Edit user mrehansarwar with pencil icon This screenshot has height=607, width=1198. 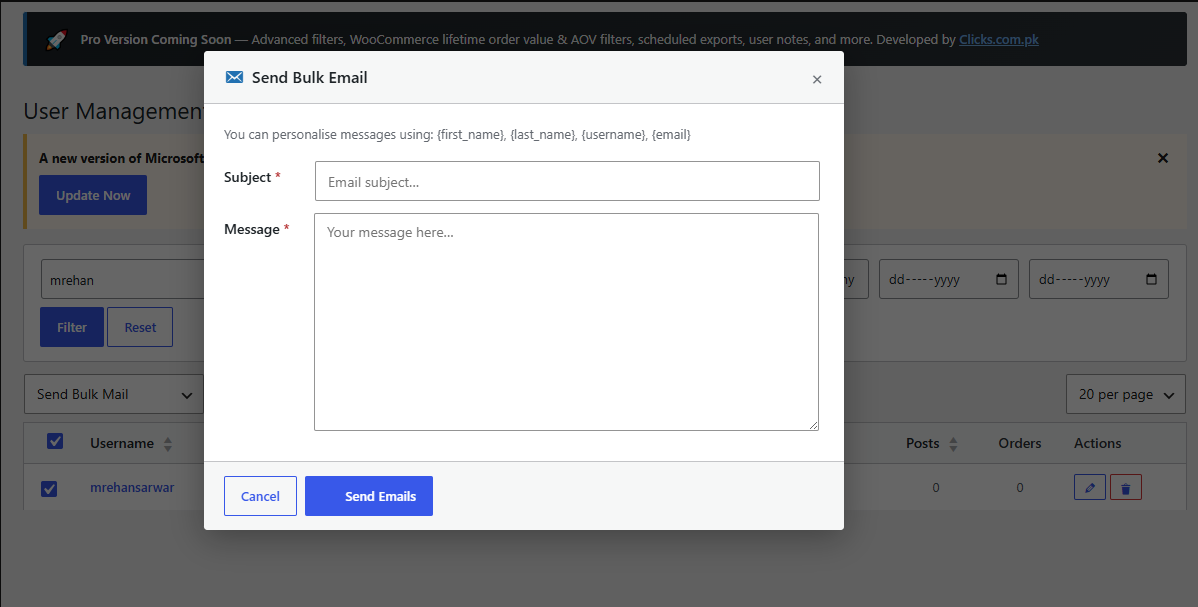[1090, 488]
